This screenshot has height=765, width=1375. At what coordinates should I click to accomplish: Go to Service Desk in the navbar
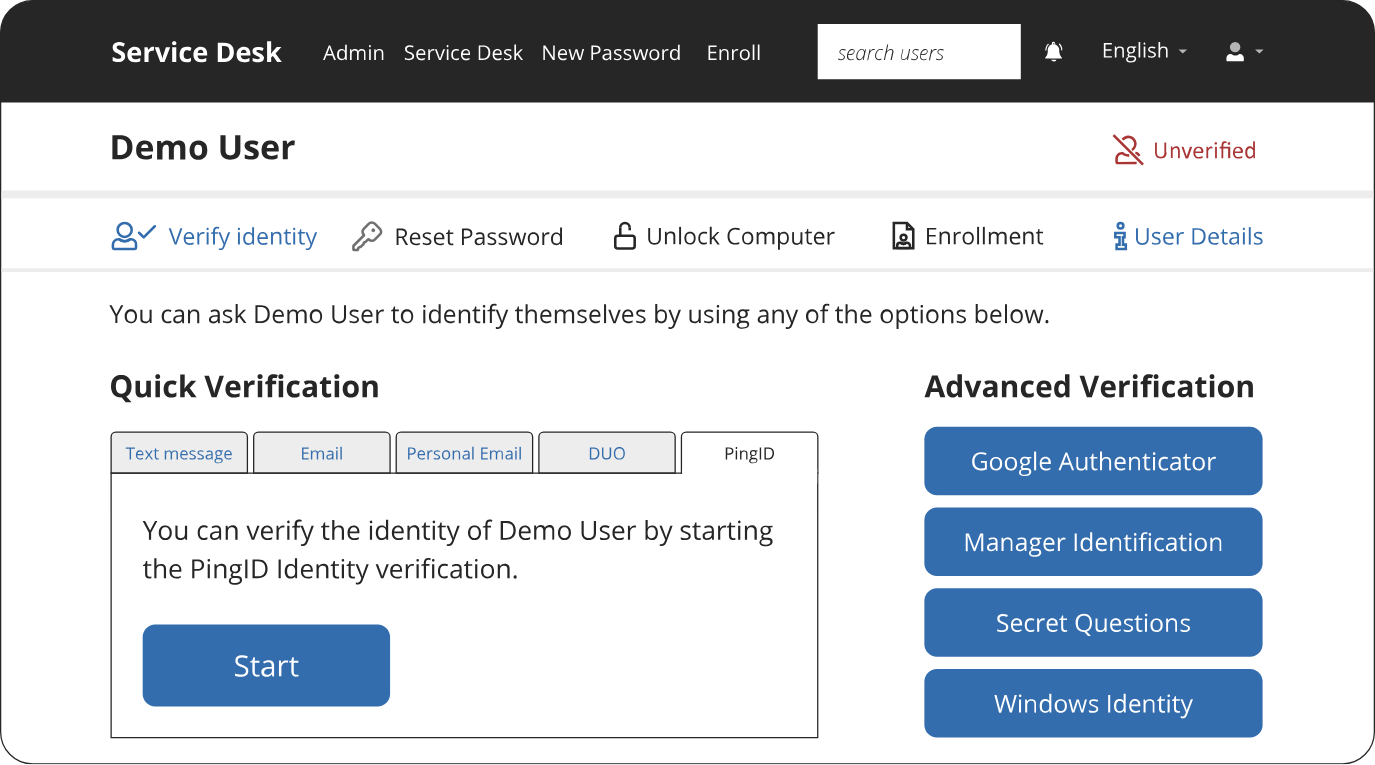click(463, 53)
